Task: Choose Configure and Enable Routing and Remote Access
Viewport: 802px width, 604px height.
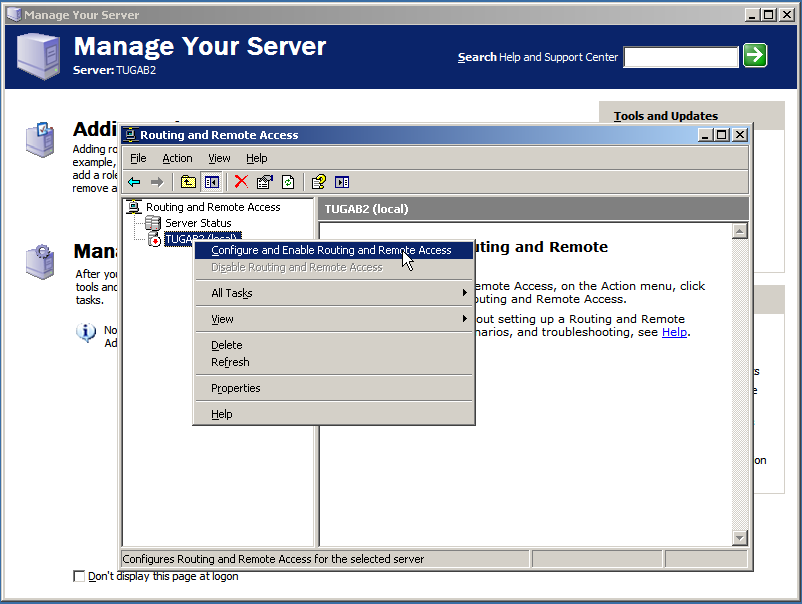Action: [x=331, y=250]
